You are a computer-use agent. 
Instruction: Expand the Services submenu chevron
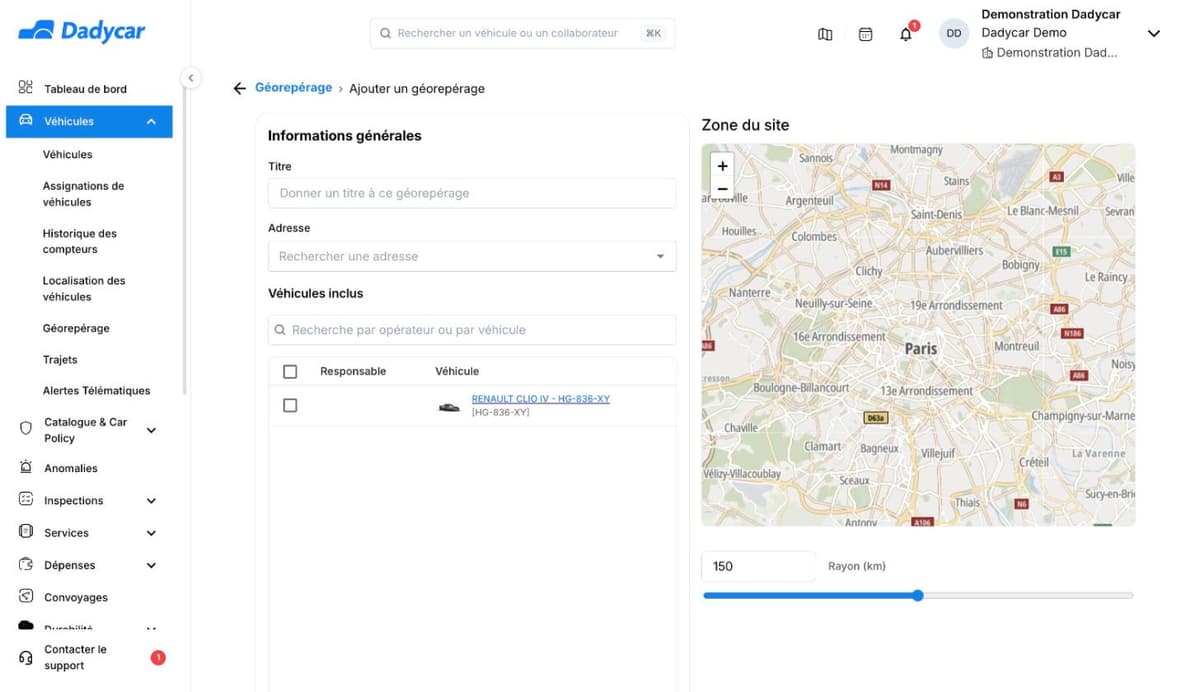click(151, 533)
